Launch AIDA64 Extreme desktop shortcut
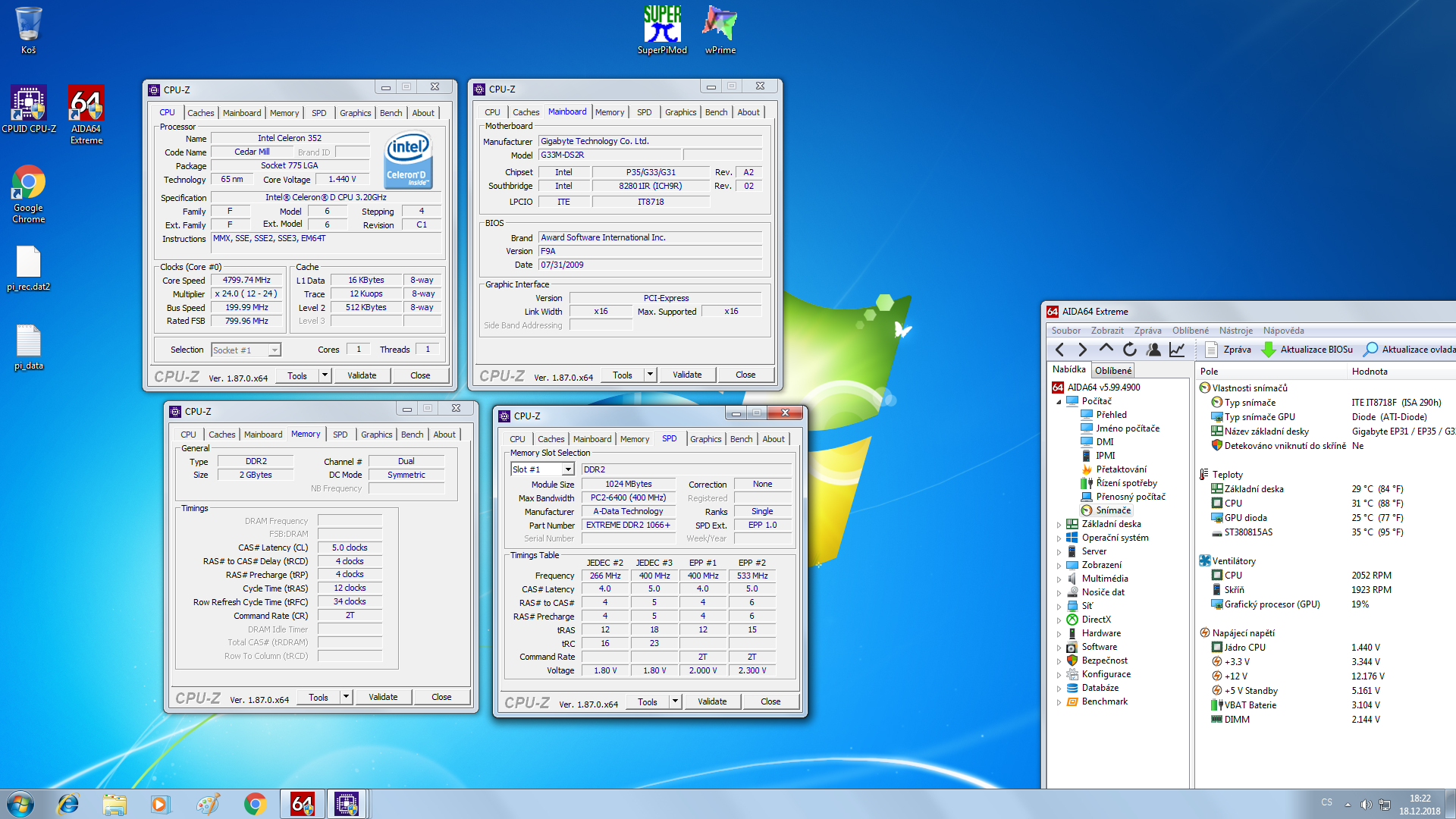Screen dimensions: 1456x819 tap(86, 114)
